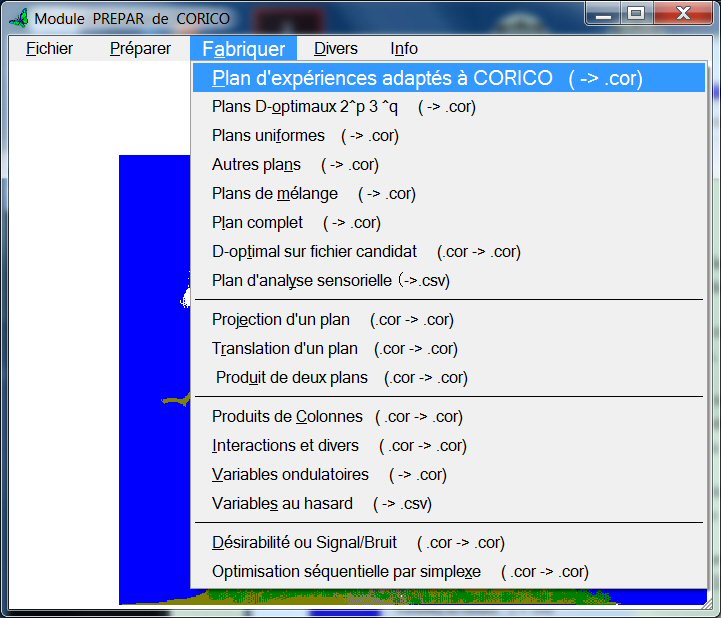Open the Préparer menu

click(x=140, y=48)
